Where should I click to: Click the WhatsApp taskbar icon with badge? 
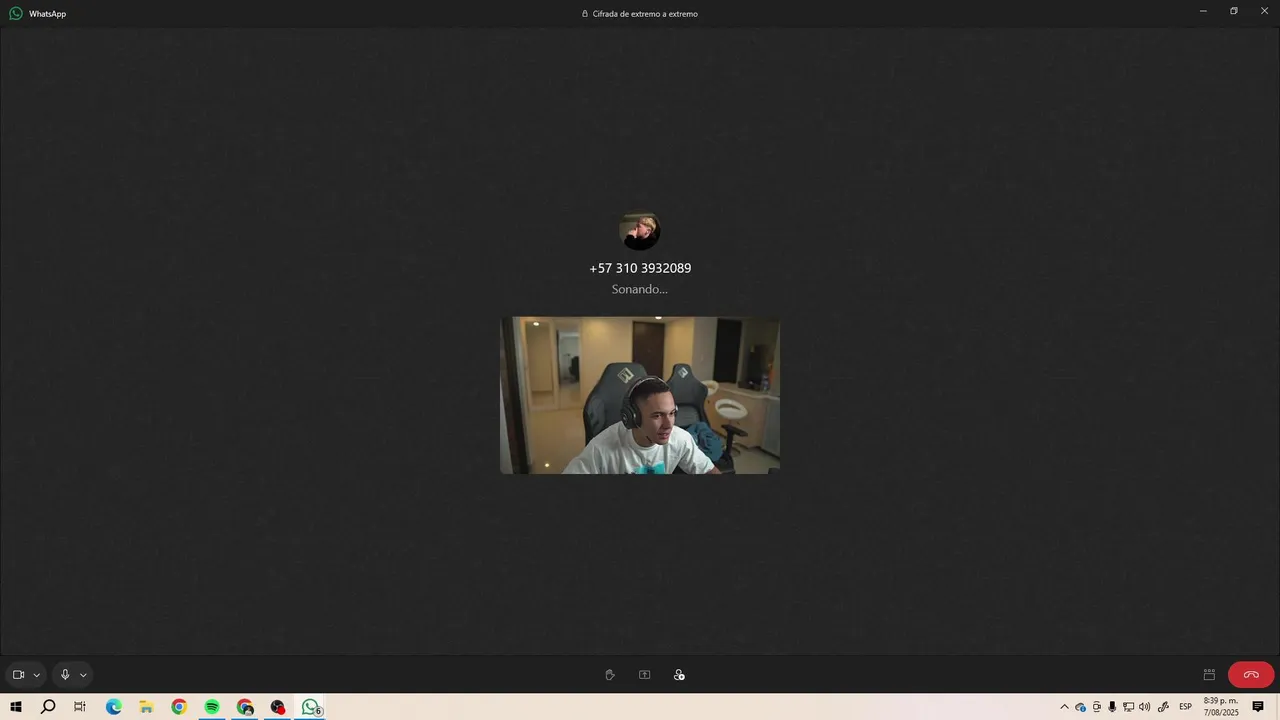pos(311,707)
